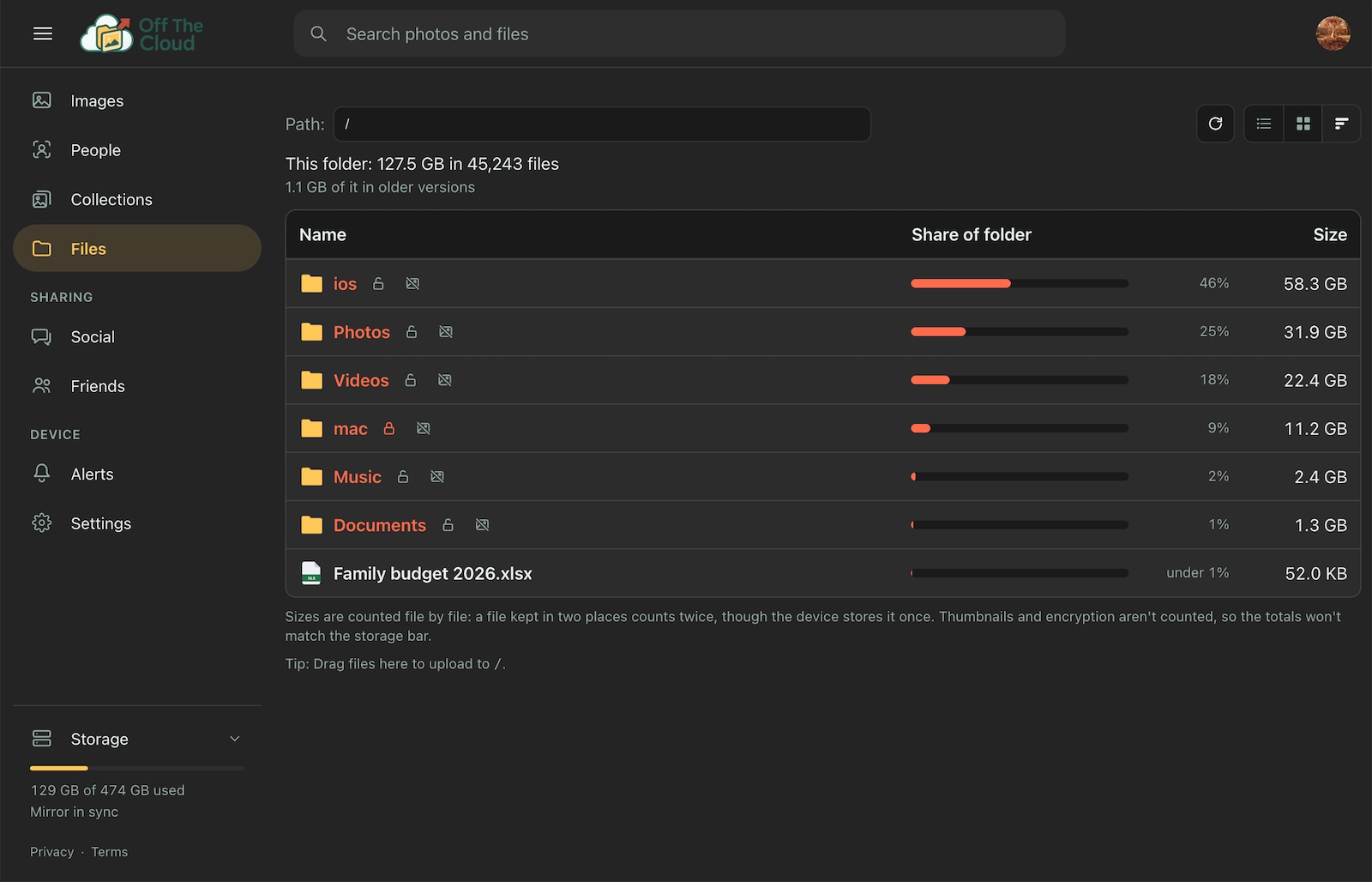
Task: Switch to list view
Action: tap(1264, 124)
